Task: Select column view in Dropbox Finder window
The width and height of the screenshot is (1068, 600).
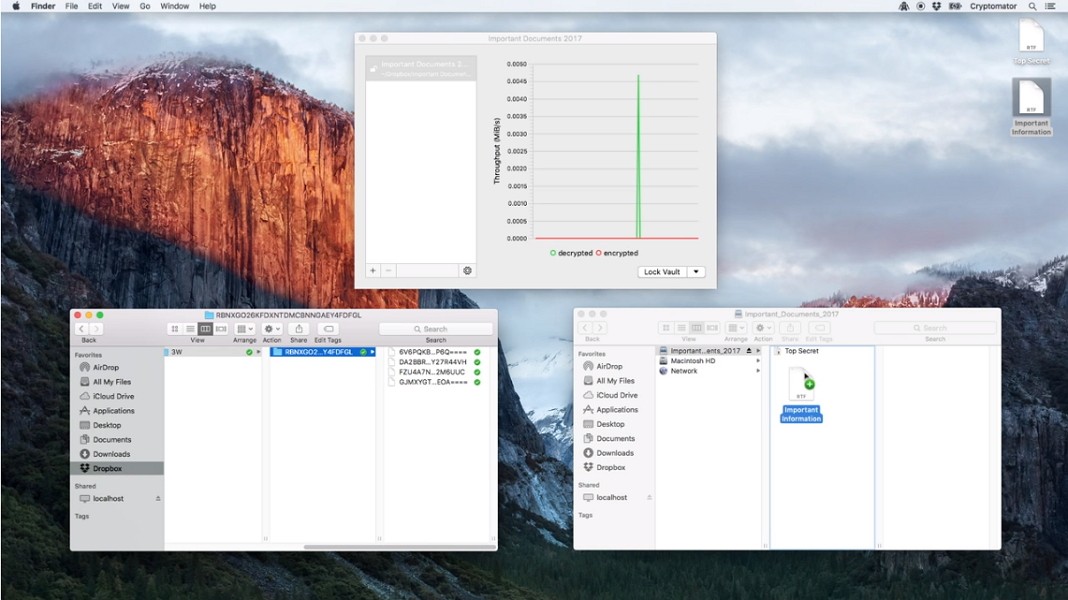Action: (x=205, y=329)
